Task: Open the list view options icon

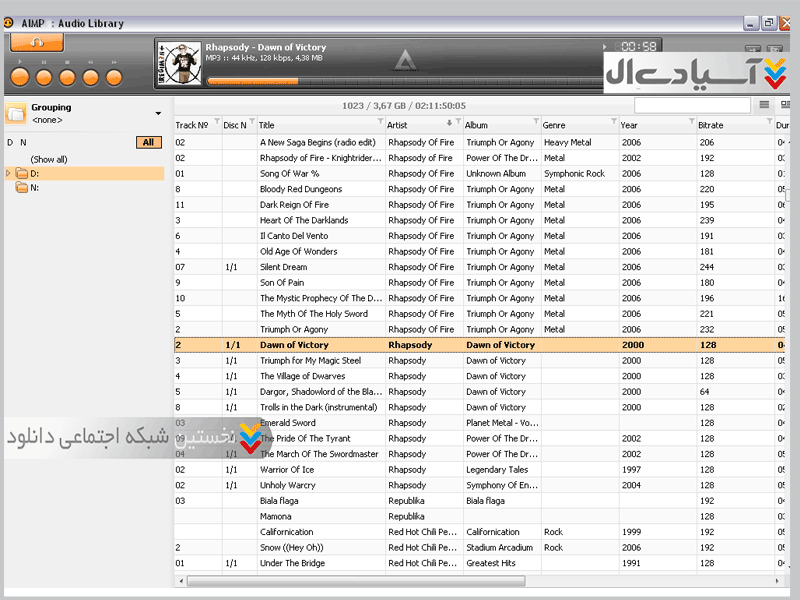Action: pos(764,105)
